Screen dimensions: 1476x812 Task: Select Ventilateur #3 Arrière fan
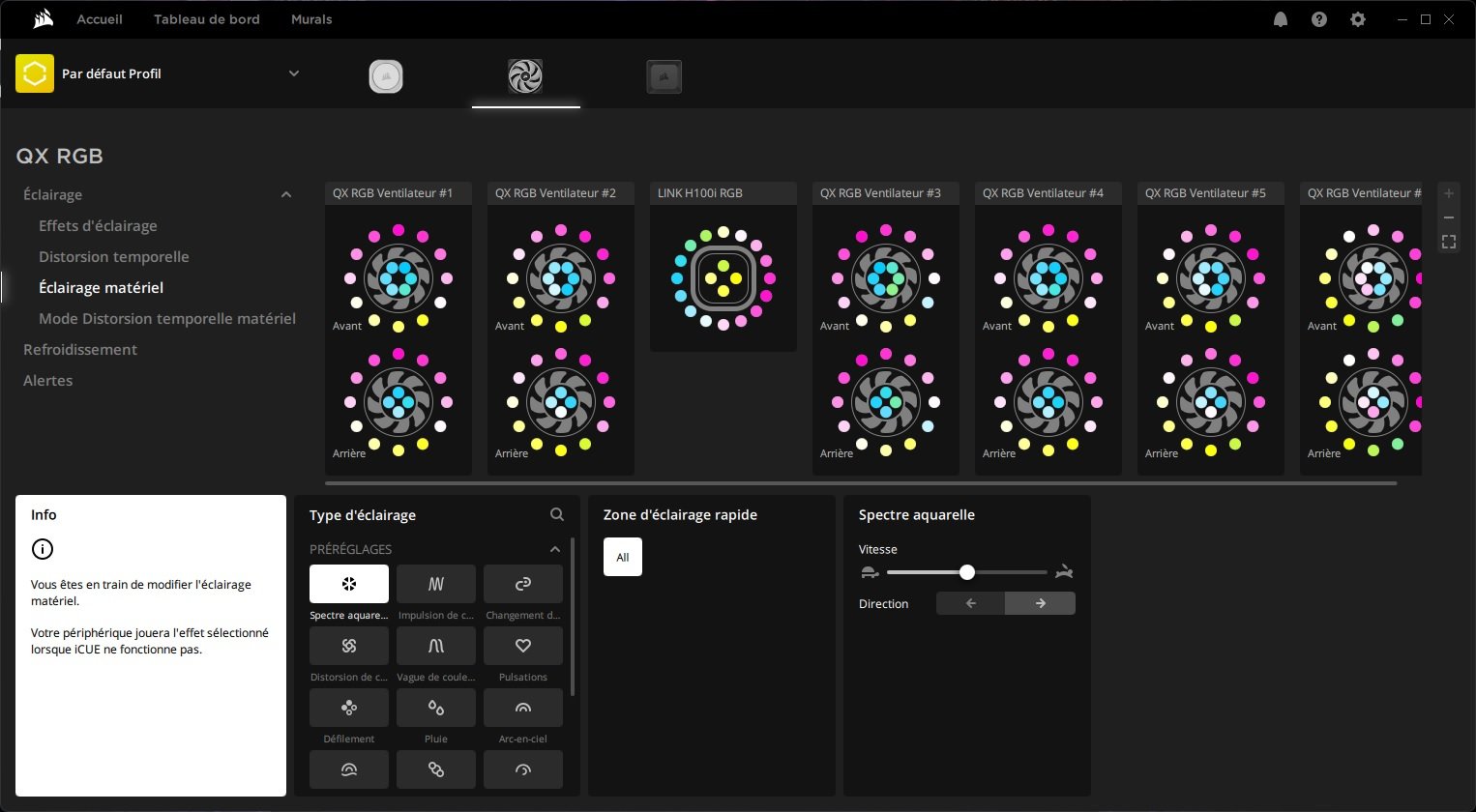886,402
